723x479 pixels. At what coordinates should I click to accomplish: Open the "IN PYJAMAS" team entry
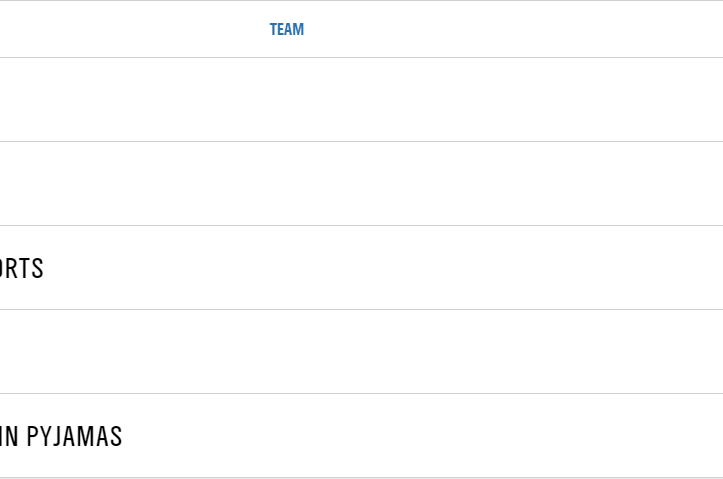[61, 436]
